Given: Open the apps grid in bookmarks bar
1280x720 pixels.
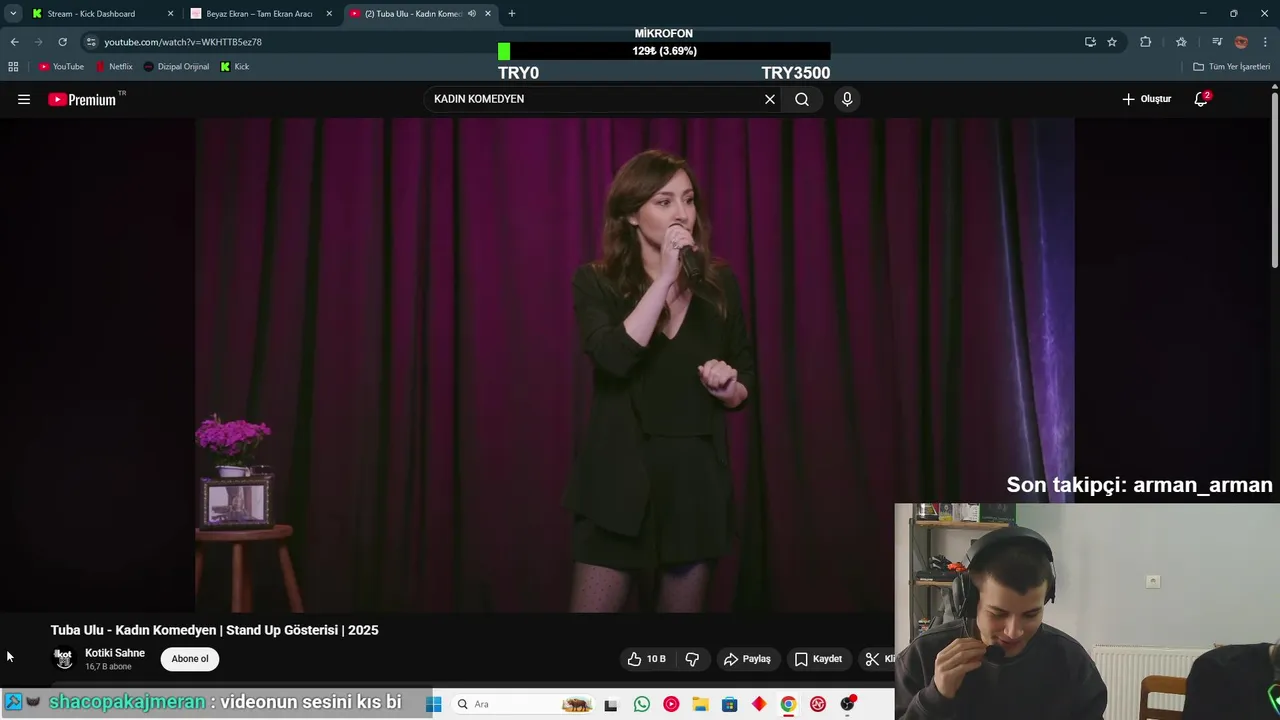Looking at the screenshot, I should [13, 67].
